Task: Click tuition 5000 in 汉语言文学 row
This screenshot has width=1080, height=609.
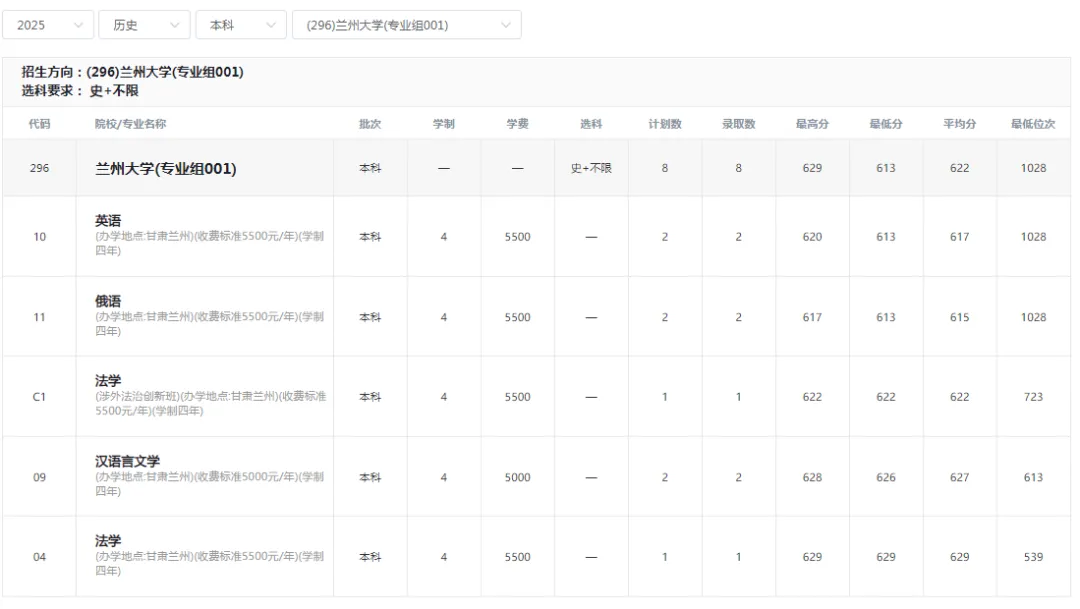Action: coord(517,477)
